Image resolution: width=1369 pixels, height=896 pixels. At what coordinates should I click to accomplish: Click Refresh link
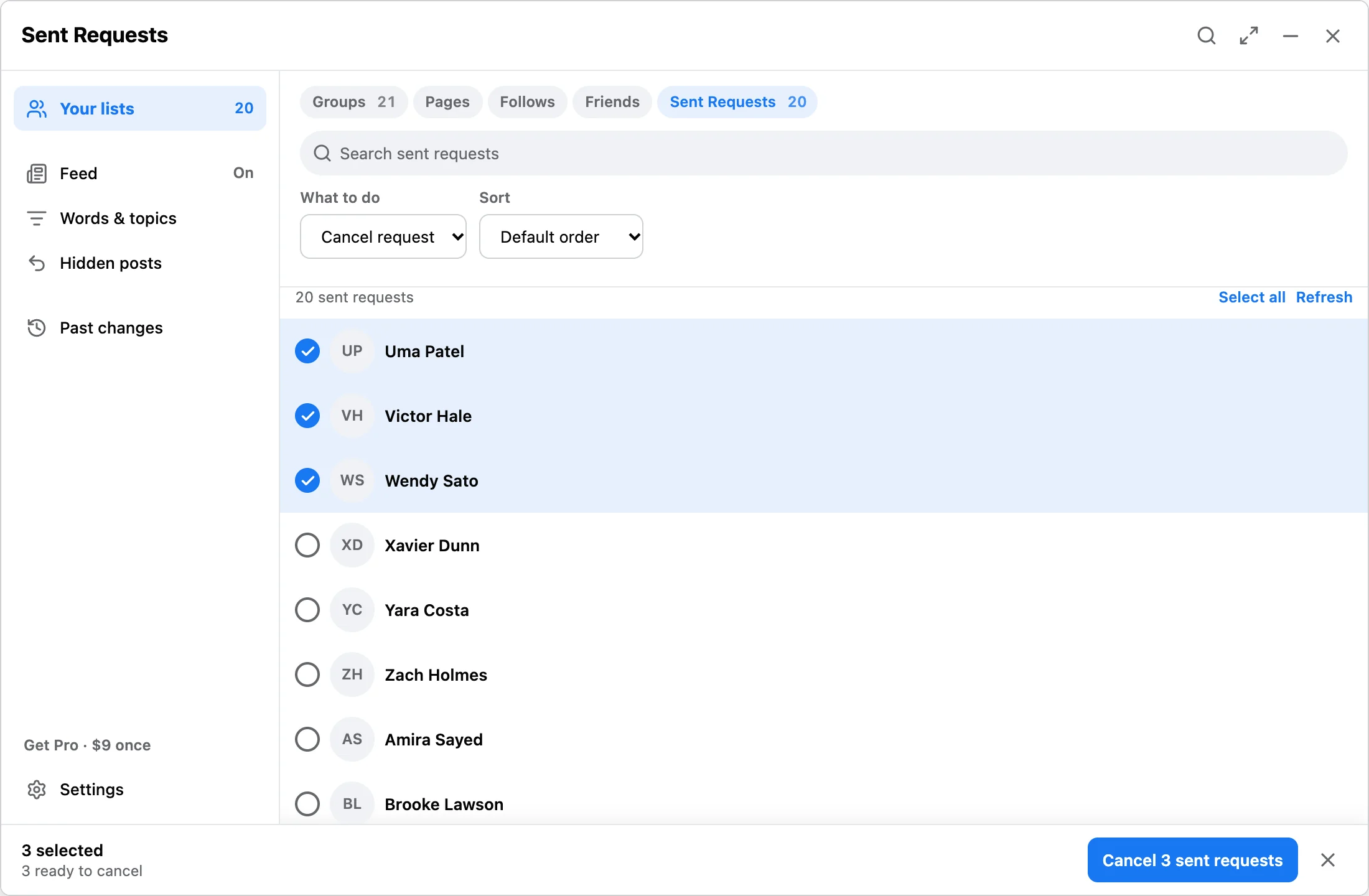click(x=1324, y=297)
